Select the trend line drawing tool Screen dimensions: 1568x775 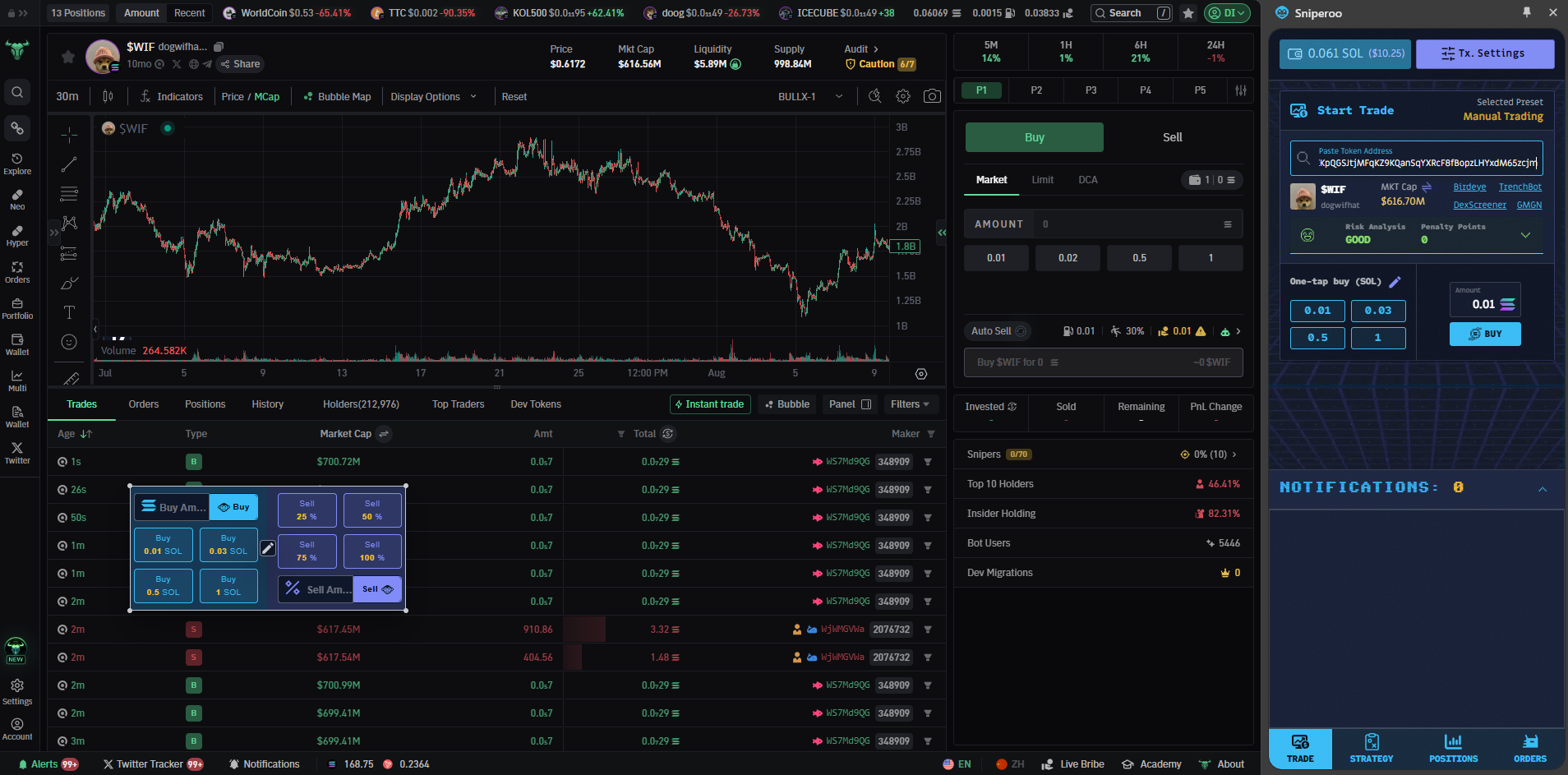69,164
